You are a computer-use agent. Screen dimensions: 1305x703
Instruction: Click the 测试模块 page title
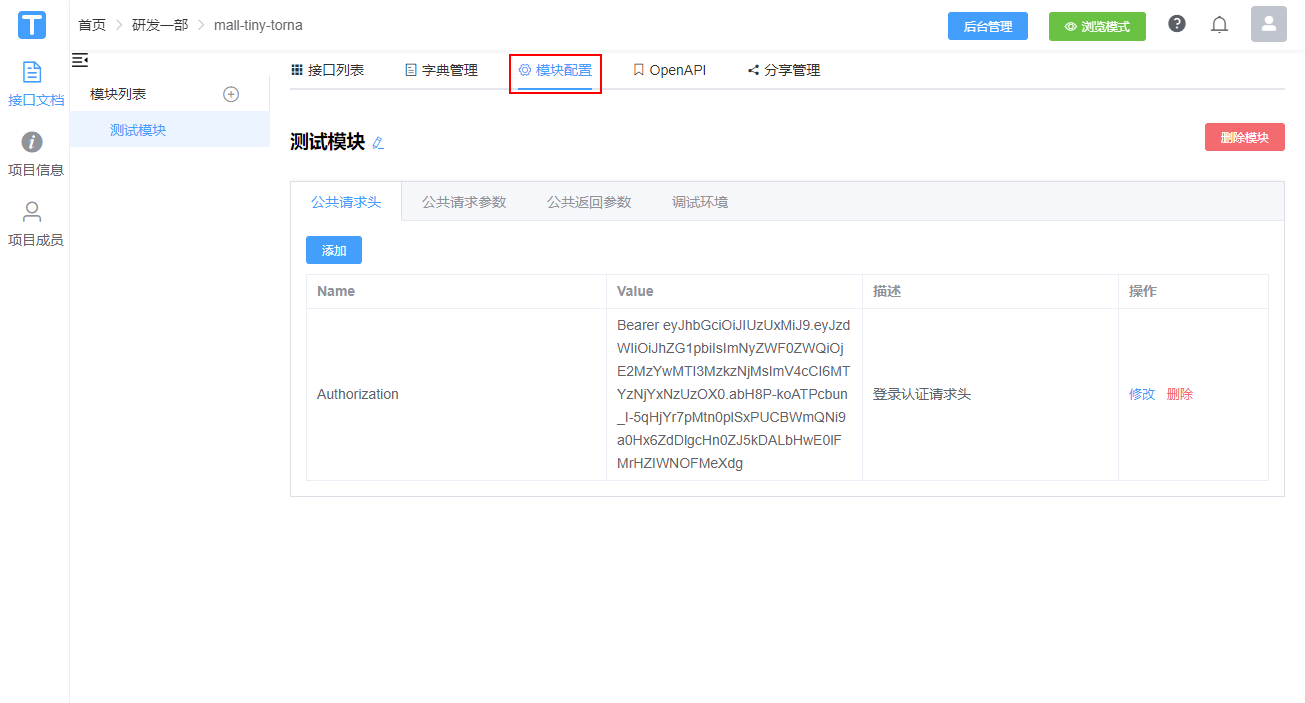[x=327, y=142]
